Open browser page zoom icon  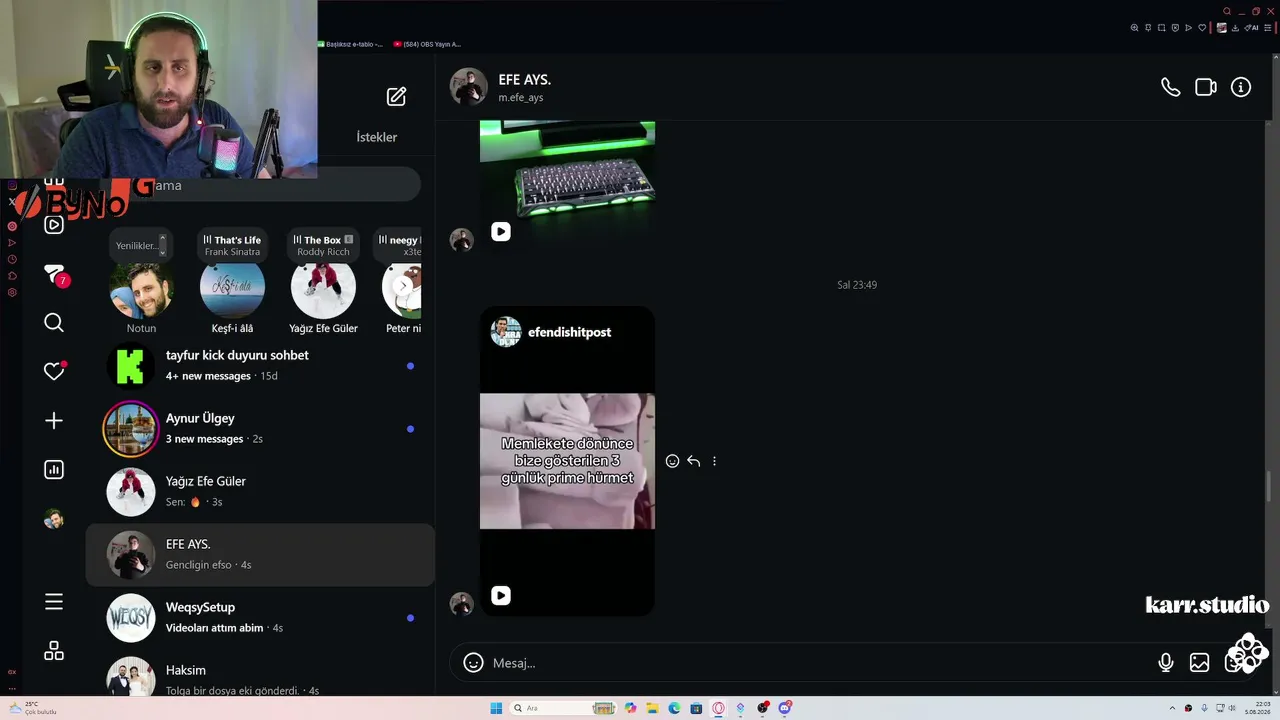1134,28
